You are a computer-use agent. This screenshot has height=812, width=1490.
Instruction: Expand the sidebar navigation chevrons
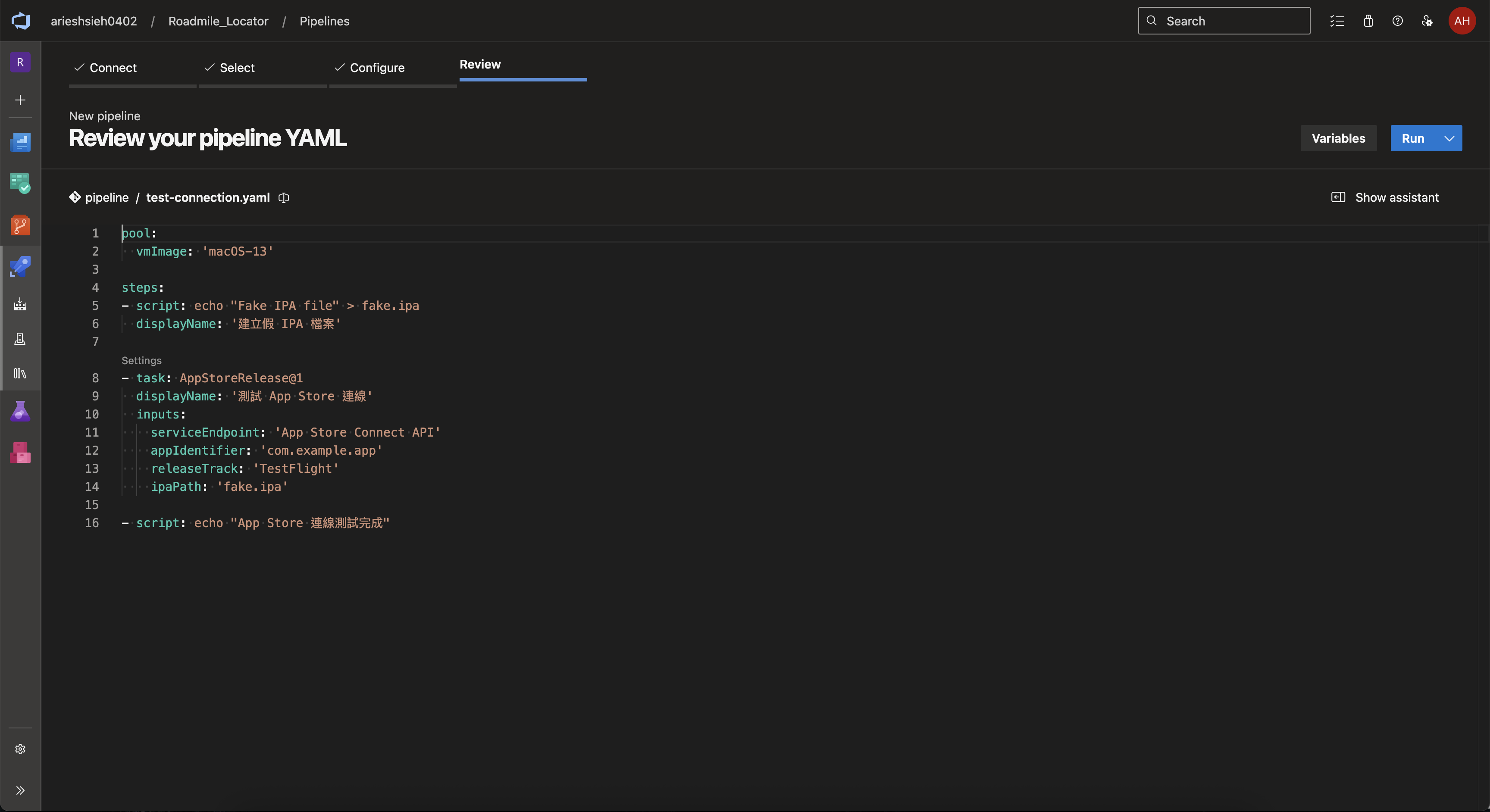coord(20,790)
